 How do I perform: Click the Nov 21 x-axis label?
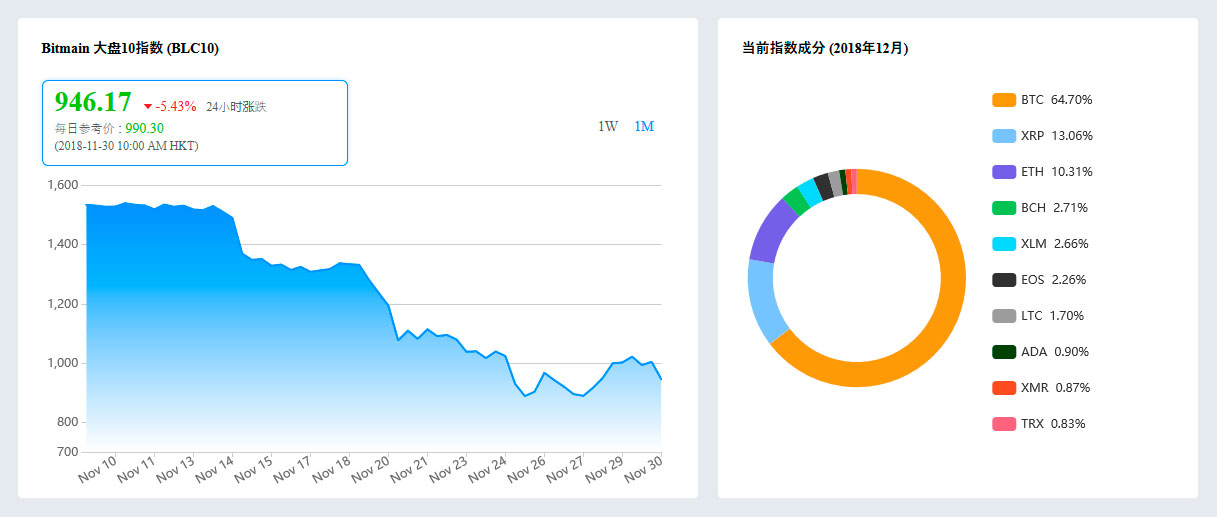coord(409,469)
